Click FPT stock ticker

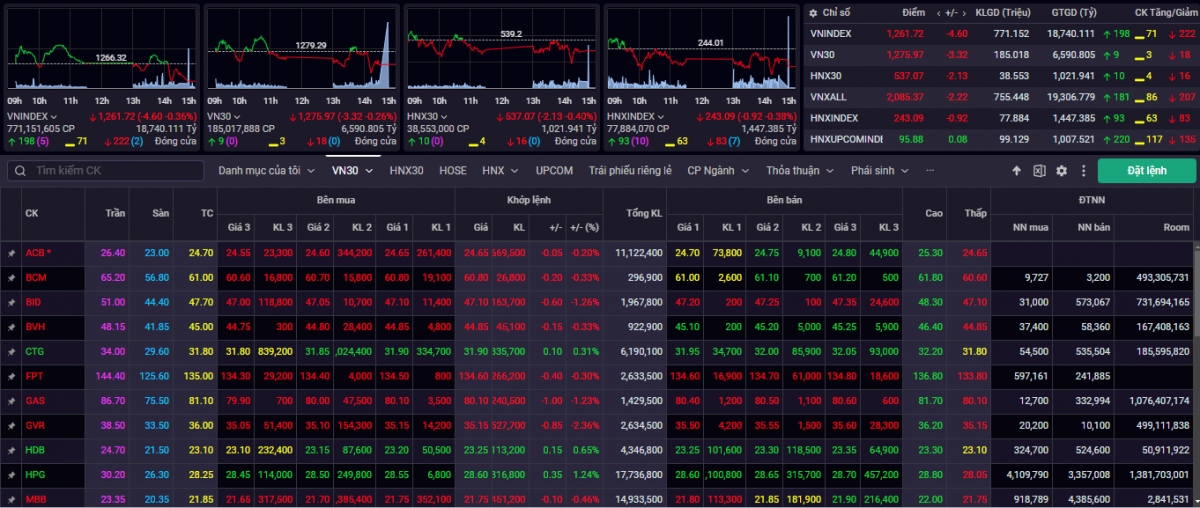coord(35,376)
